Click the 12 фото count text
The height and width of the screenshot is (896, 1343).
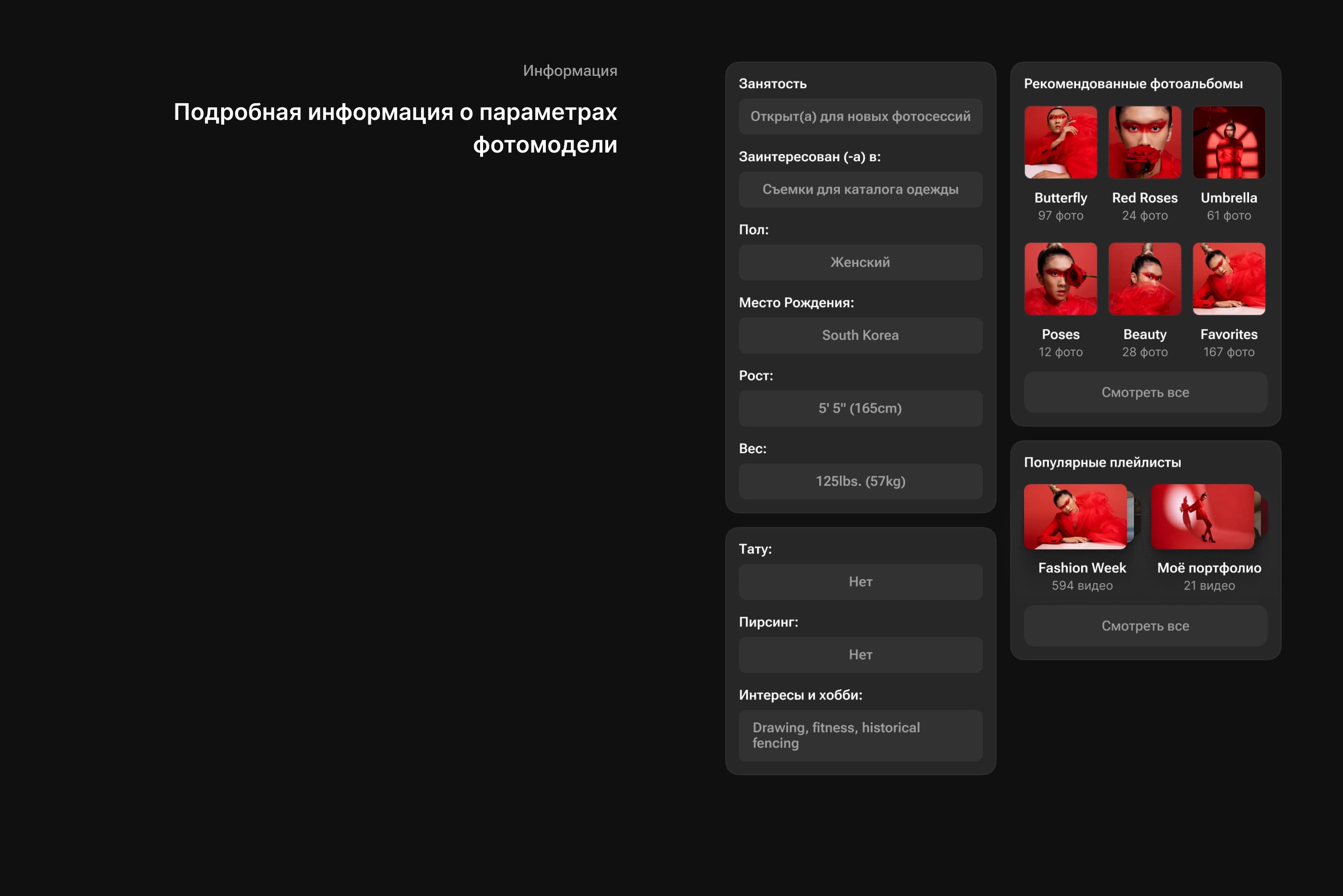pyautogui.click(x=1060, y=352)
